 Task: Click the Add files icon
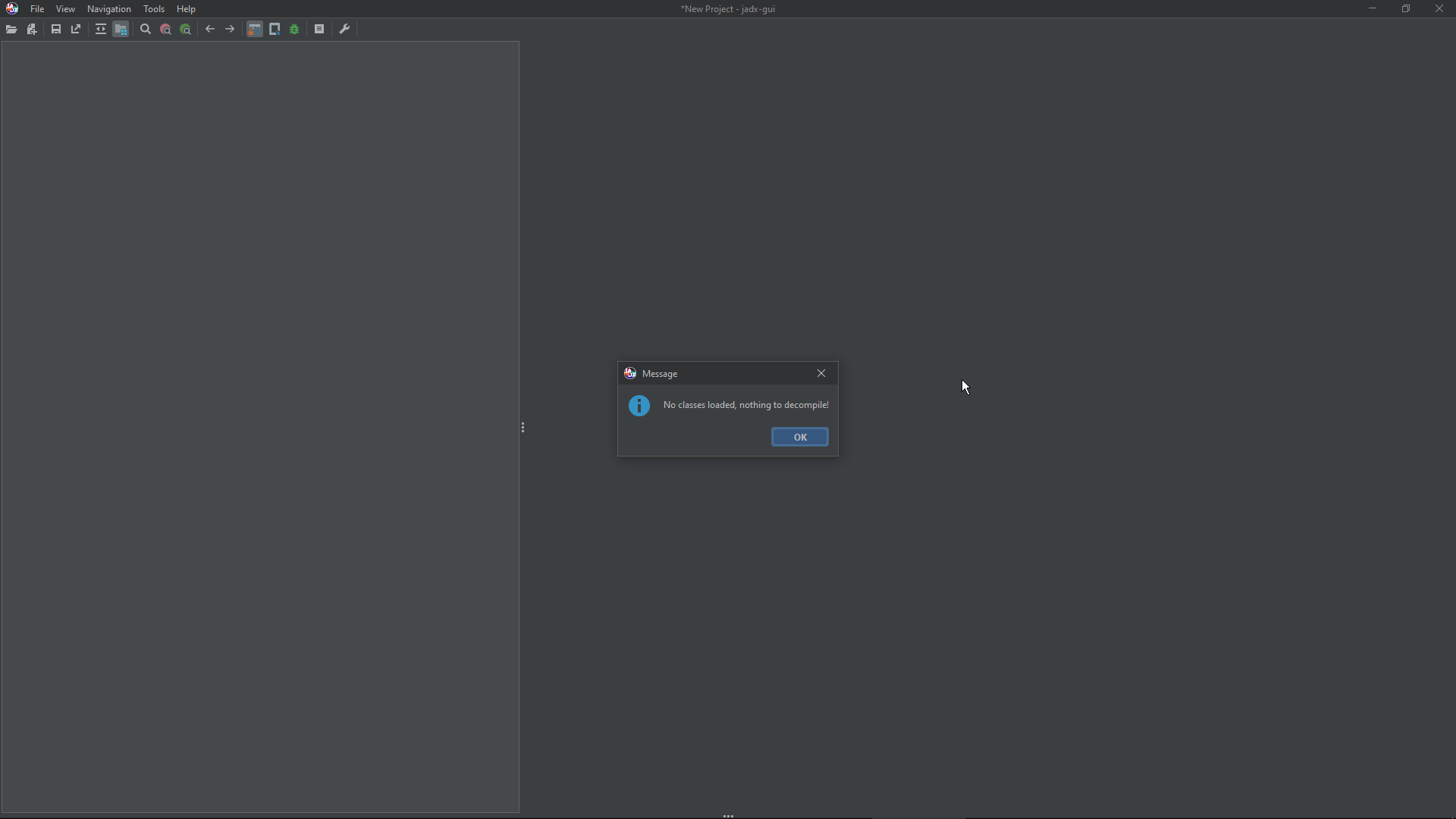(x=32, y=29)
